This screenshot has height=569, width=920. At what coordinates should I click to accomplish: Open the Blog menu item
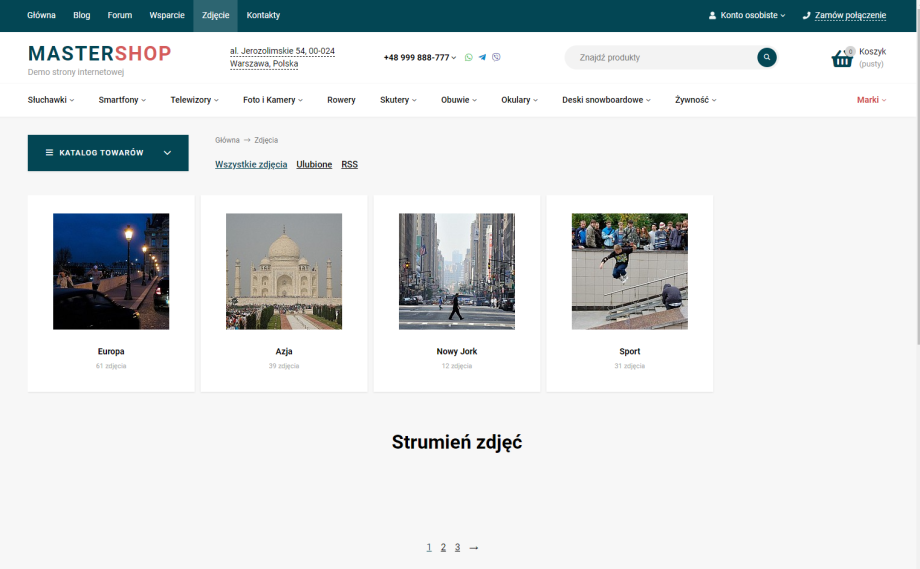click(x=82, y=16)
